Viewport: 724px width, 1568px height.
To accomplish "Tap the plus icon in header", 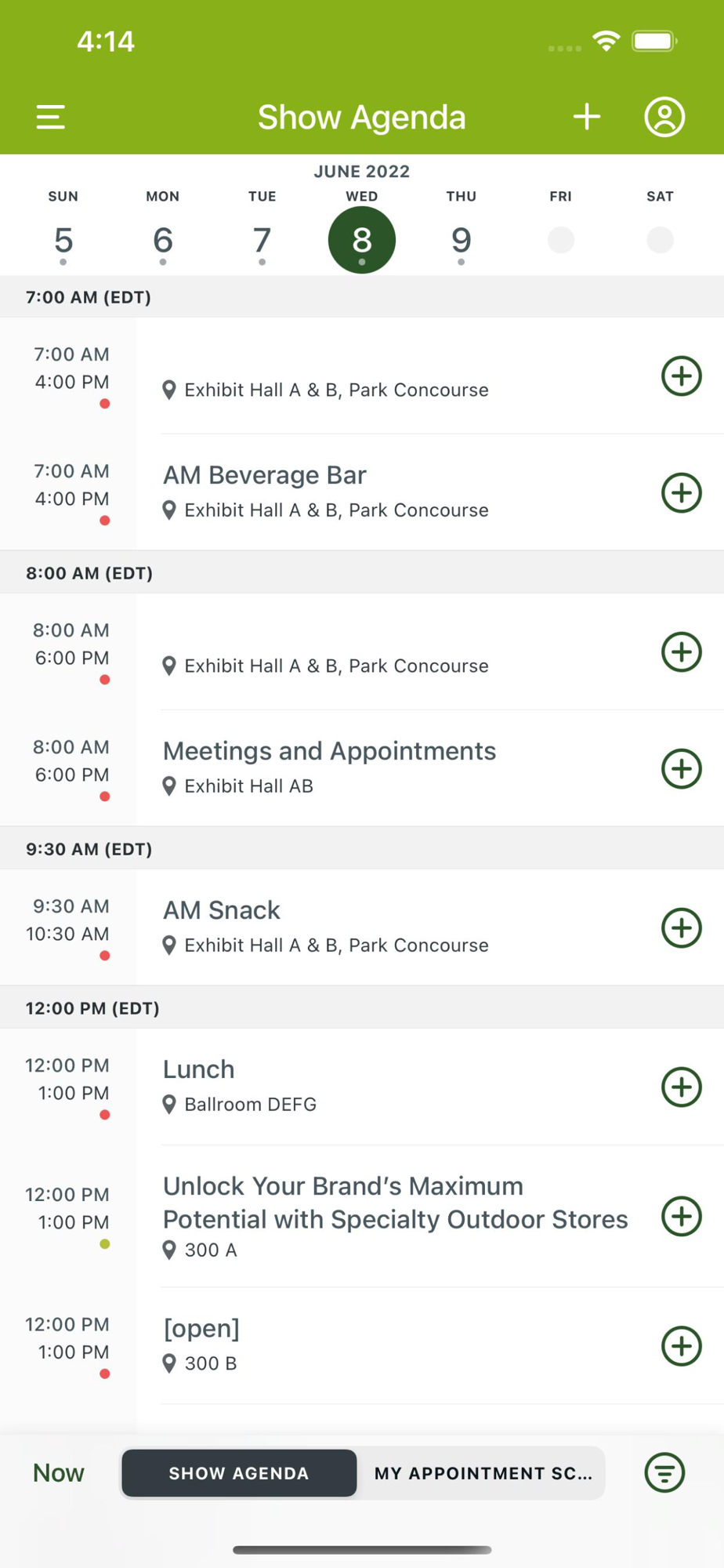I will pos(586,118).
